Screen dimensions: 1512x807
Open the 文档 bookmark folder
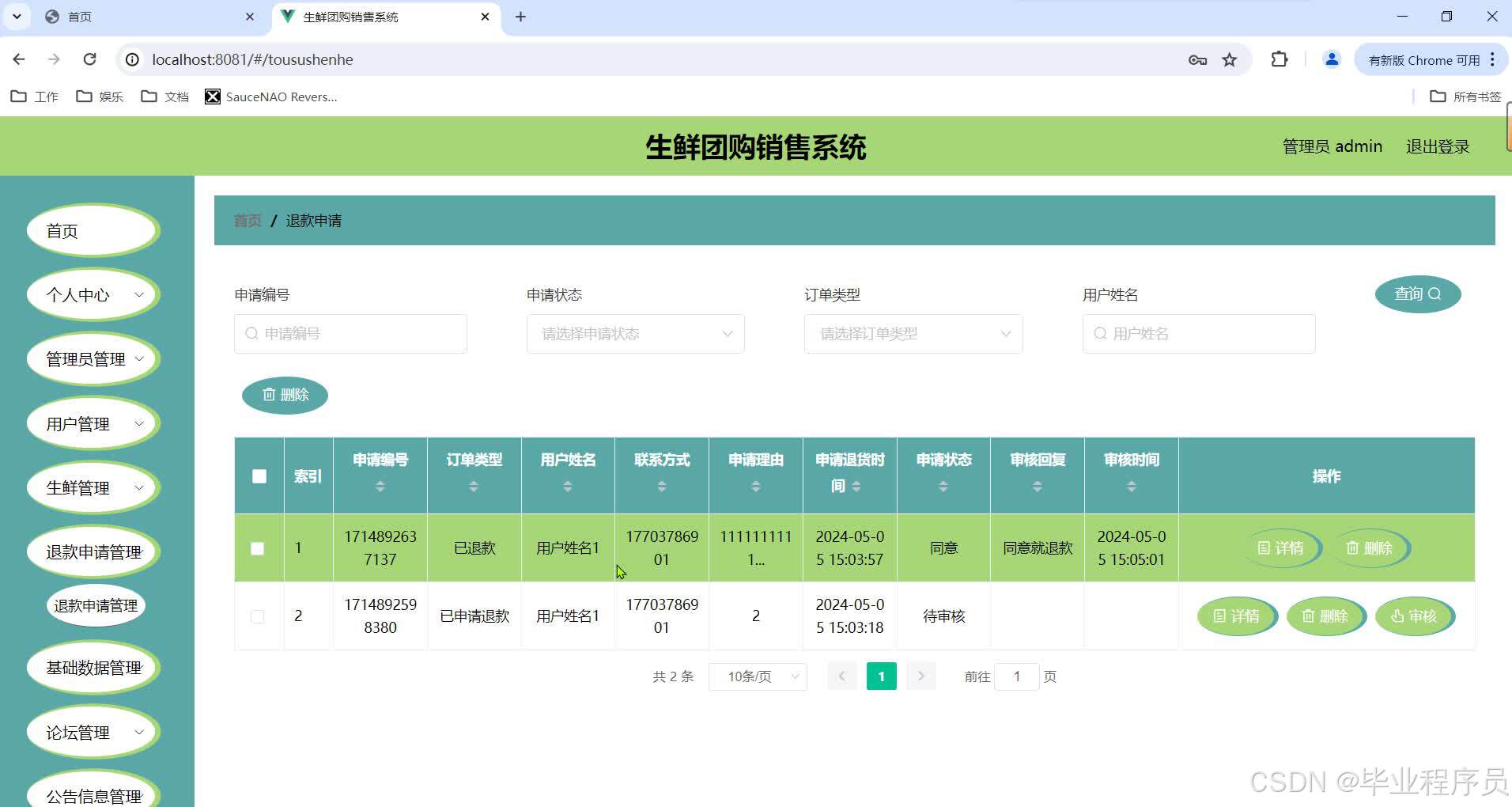[164, 97]
